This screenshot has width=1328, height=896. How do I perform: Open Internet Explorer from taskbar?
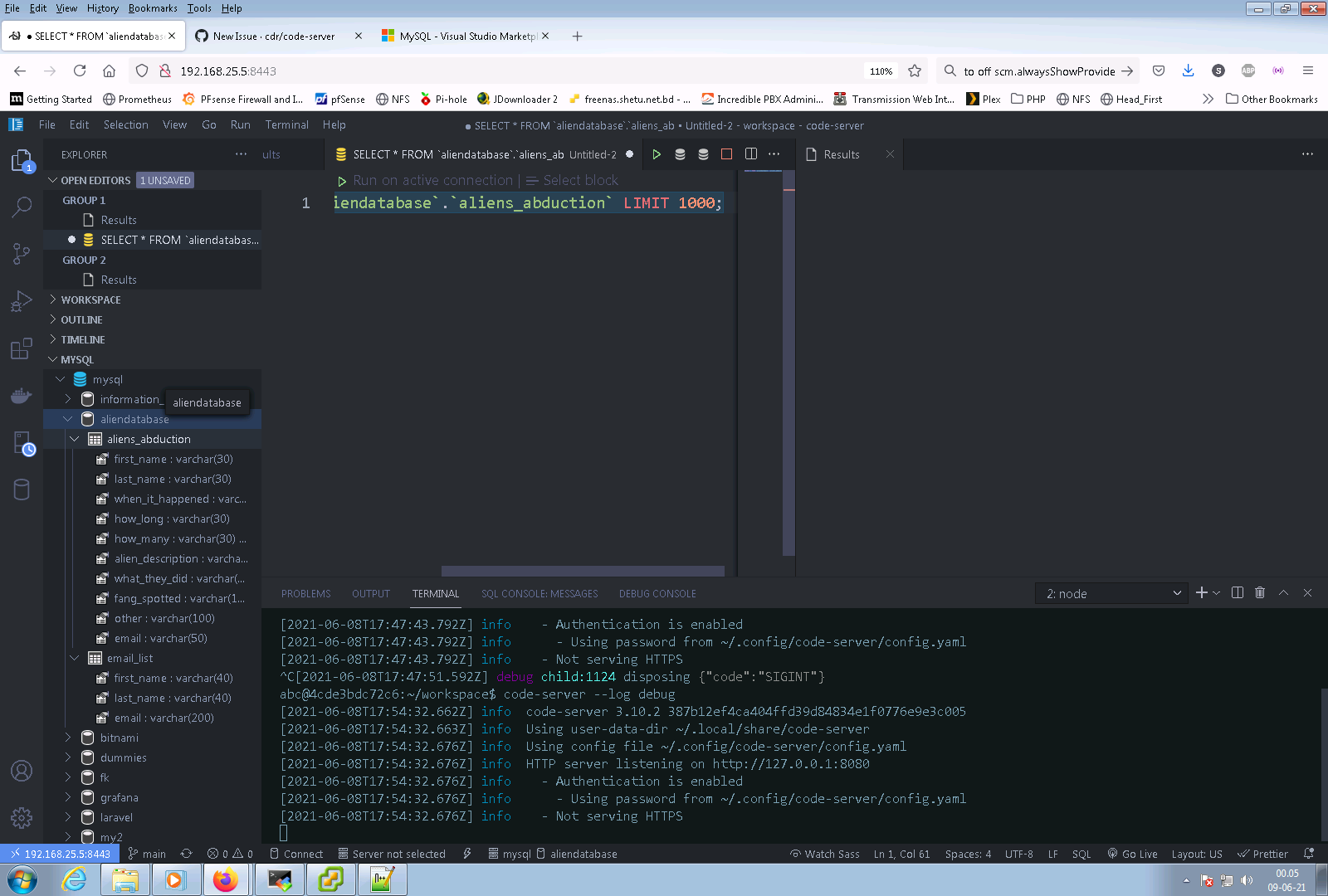74,879
